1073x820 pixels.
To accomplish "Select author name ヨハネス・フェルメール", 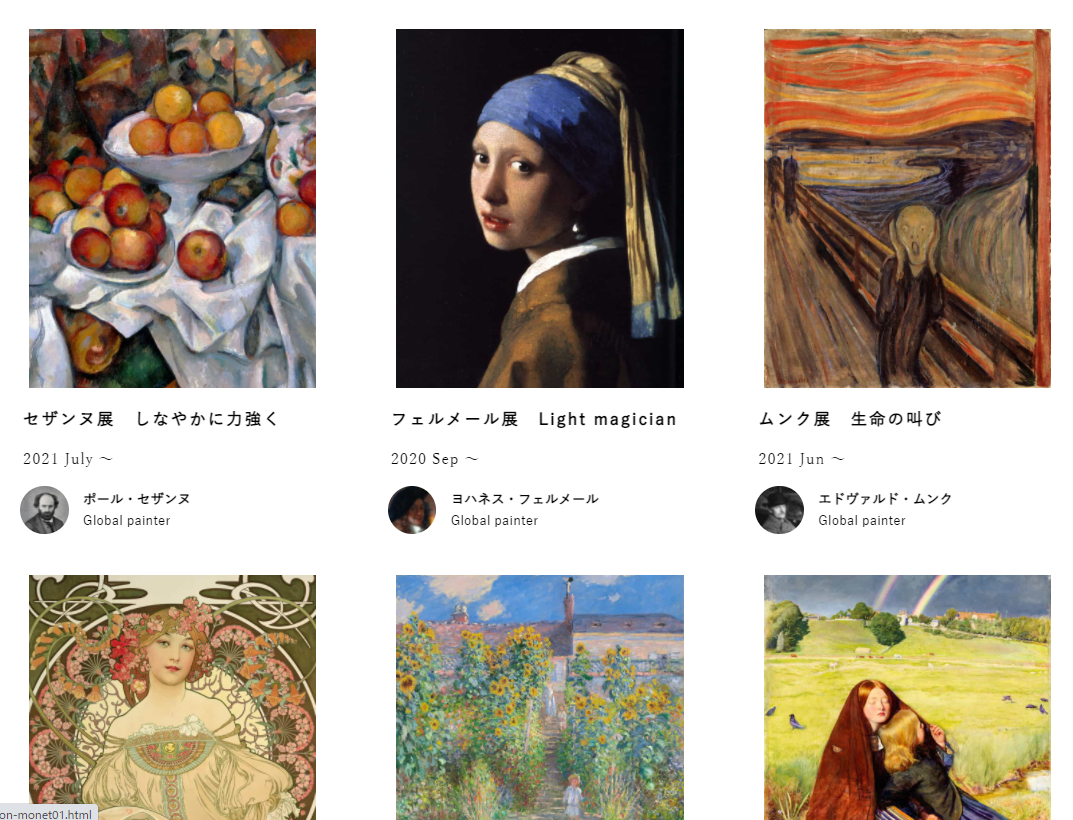I will 525,499.
